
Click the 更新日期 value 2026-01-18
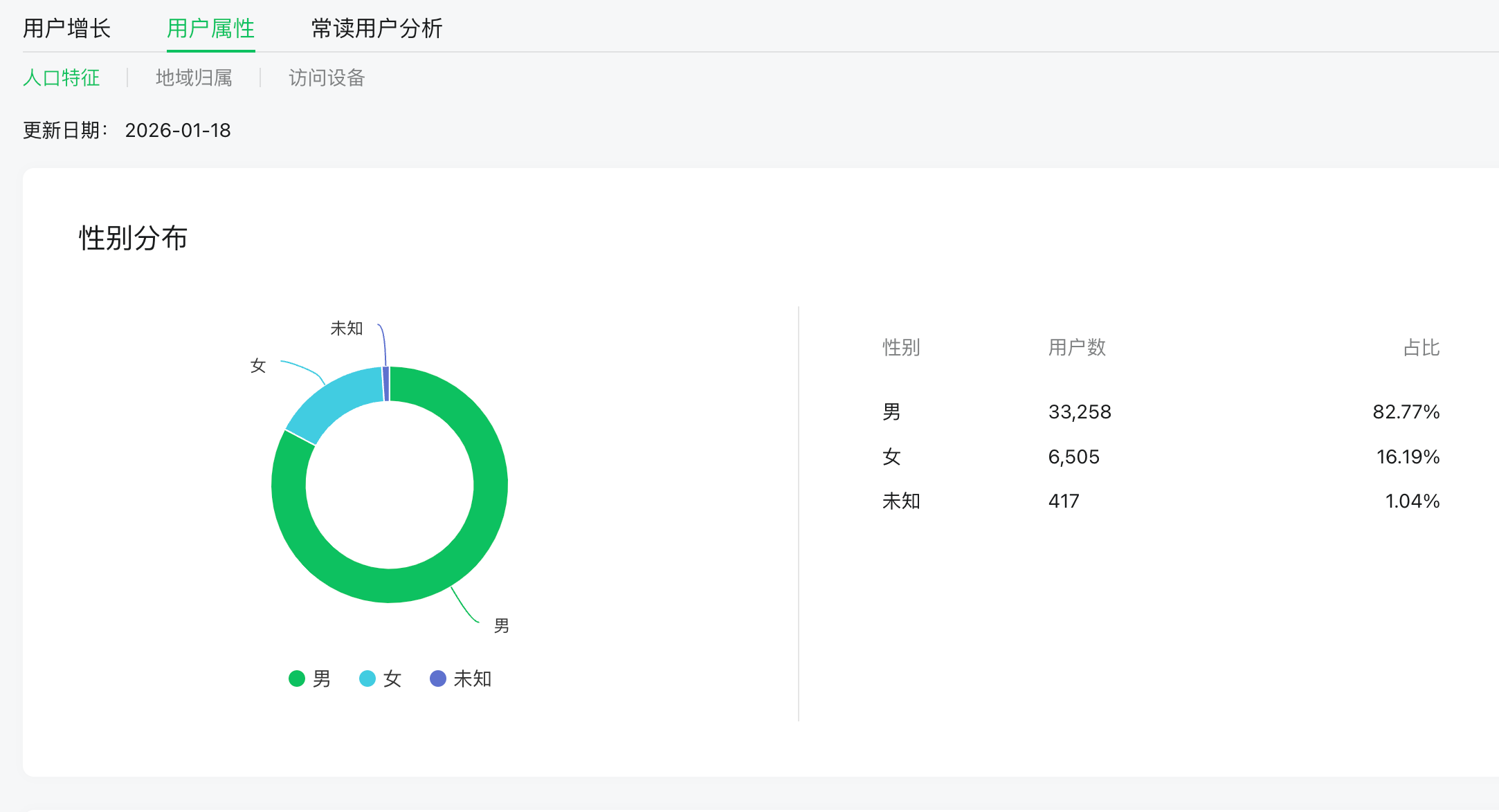coord(178,130)
